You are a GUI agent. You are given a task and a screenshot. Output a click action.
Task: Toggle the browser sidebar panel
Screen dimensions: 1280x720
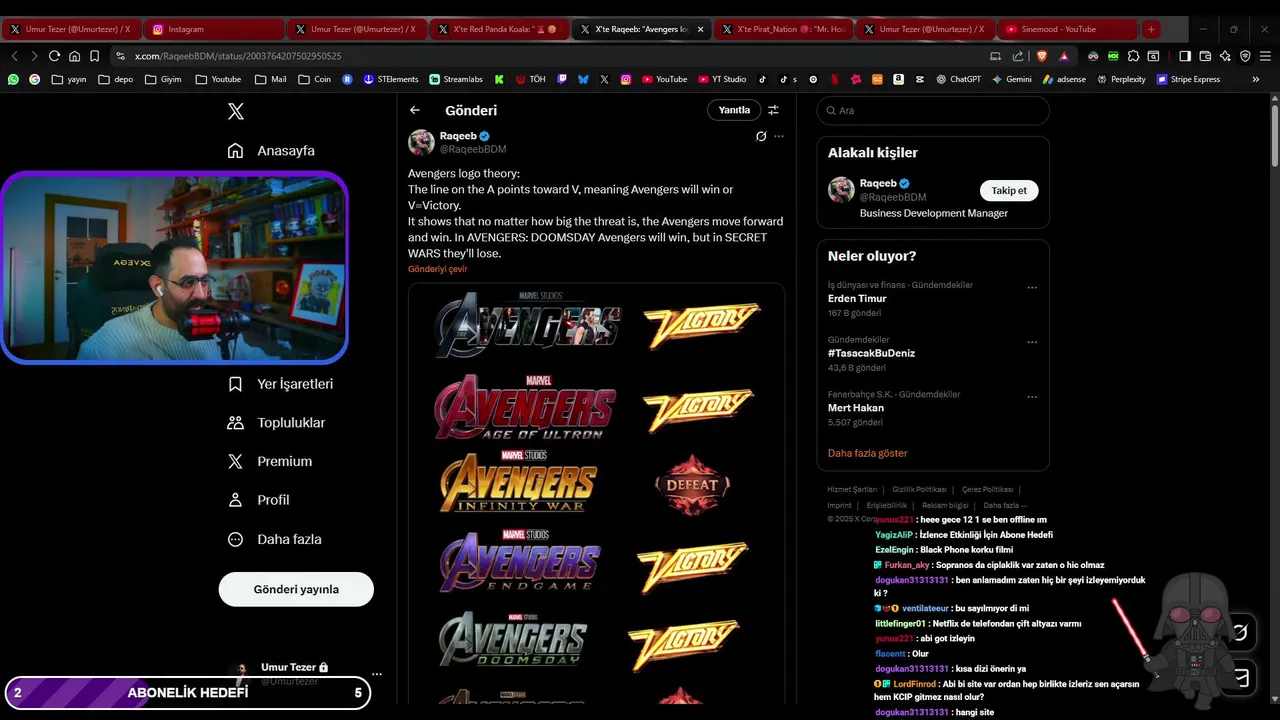1185,56
